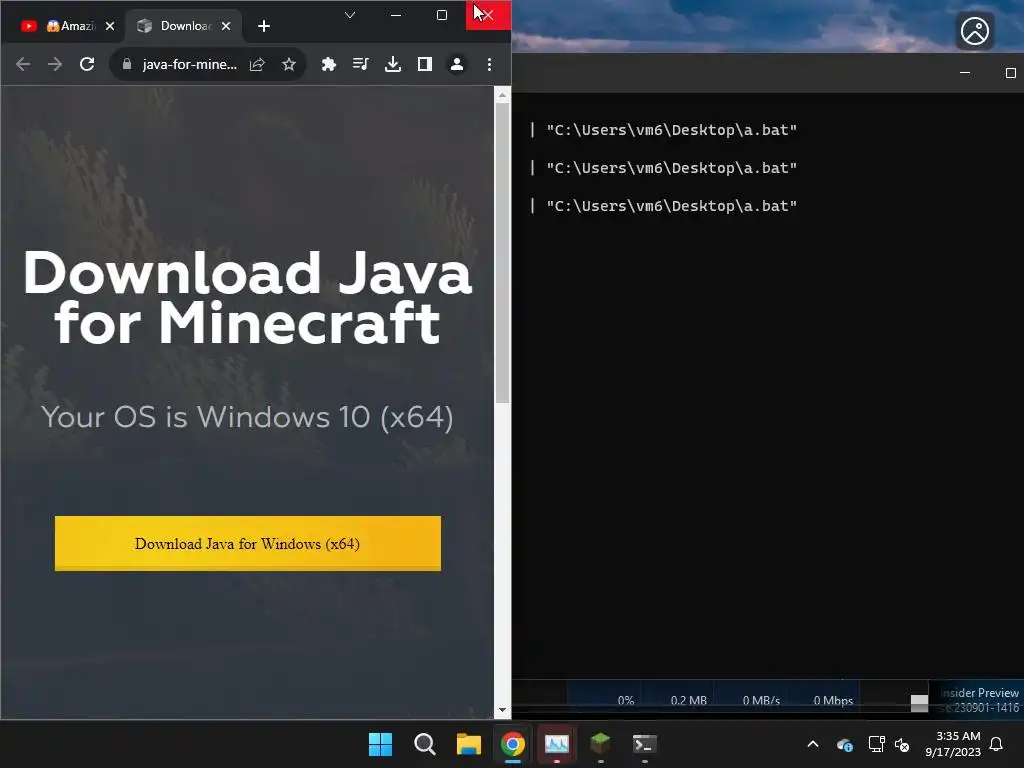Open Chrome extensions puzzle icon
The height and width of the screenshot is (768, 1024).
(328, 64)
